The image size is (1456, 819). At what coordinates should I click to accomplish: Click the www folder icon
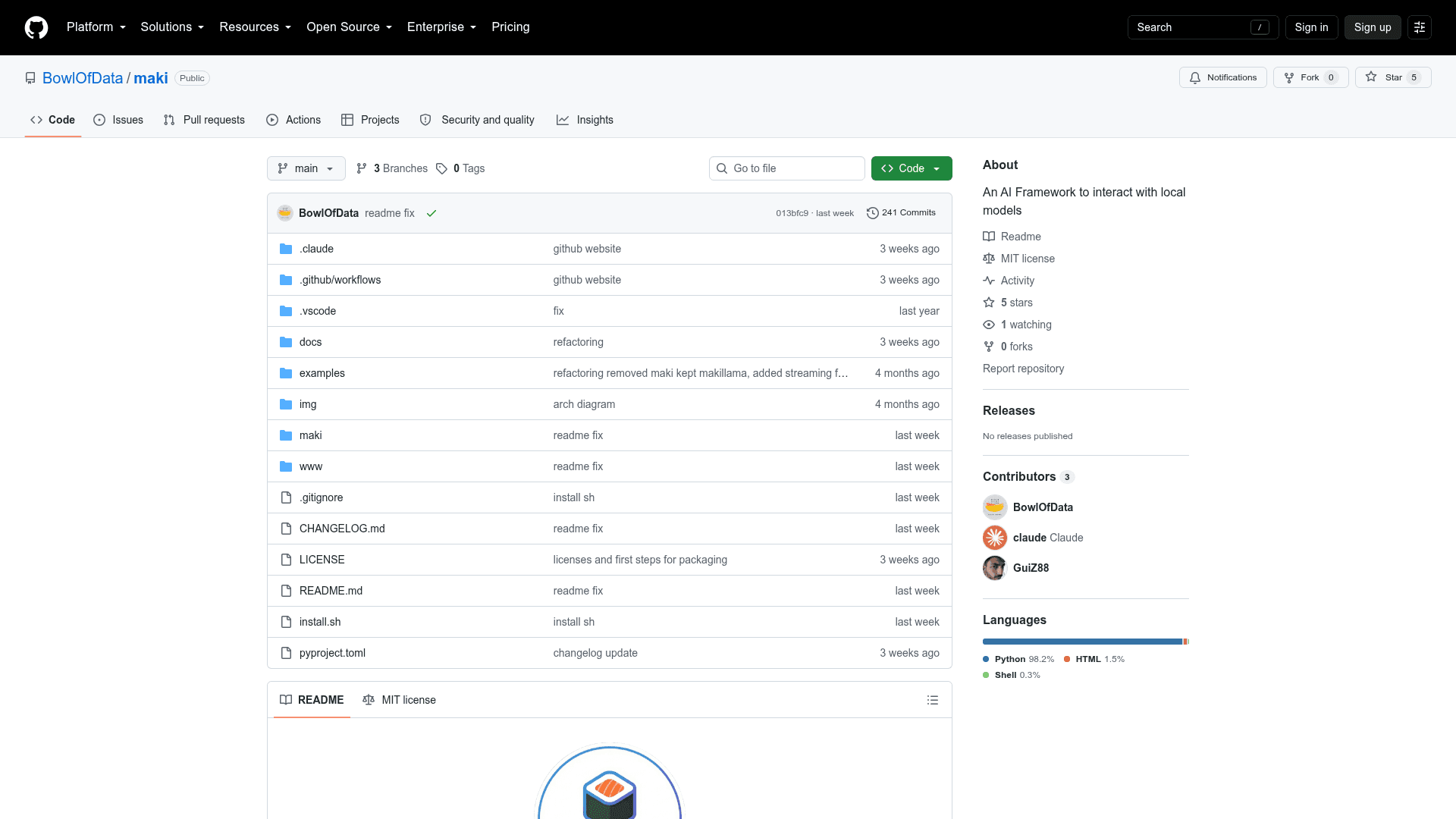286,466
